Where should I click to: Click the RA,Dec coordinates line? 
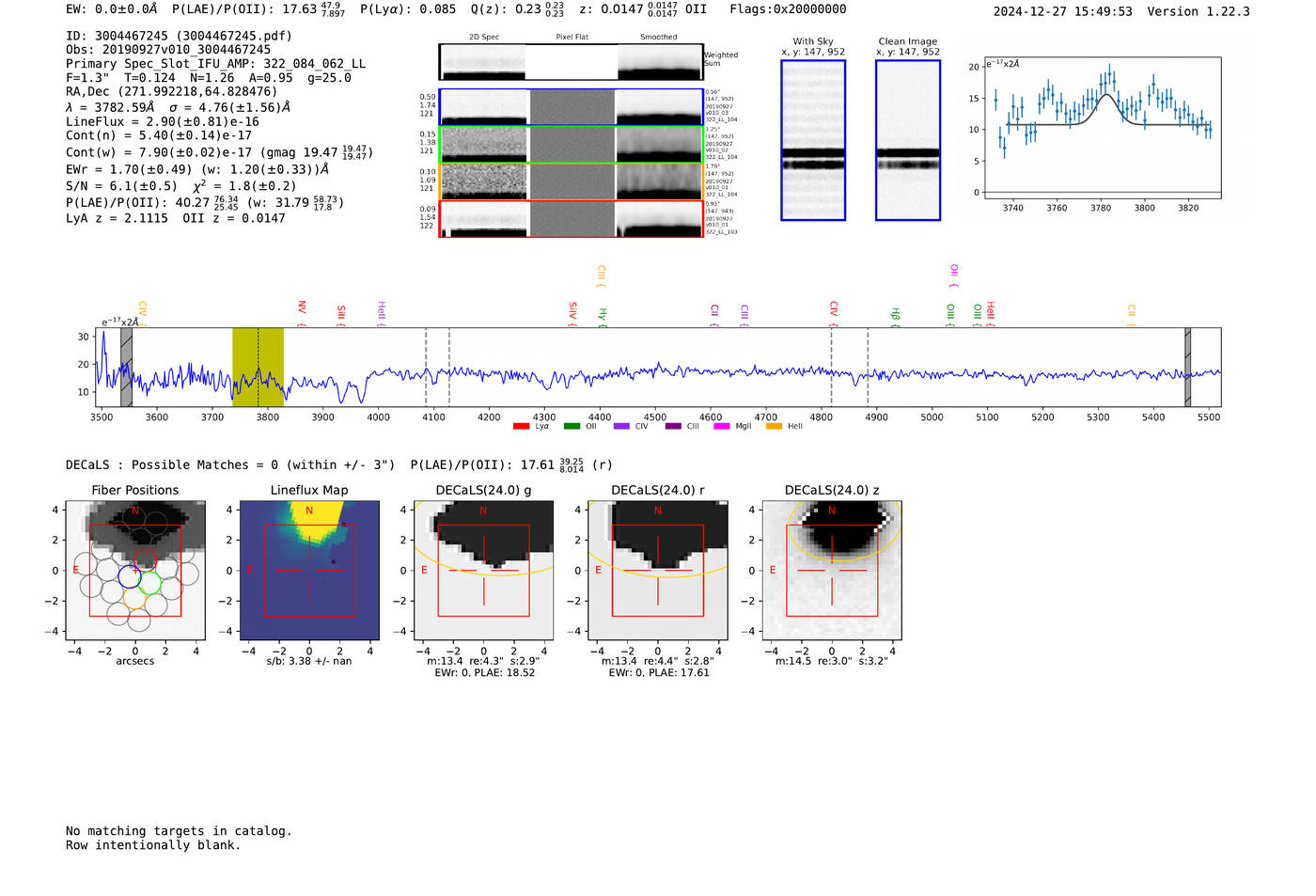coord(172,92)
